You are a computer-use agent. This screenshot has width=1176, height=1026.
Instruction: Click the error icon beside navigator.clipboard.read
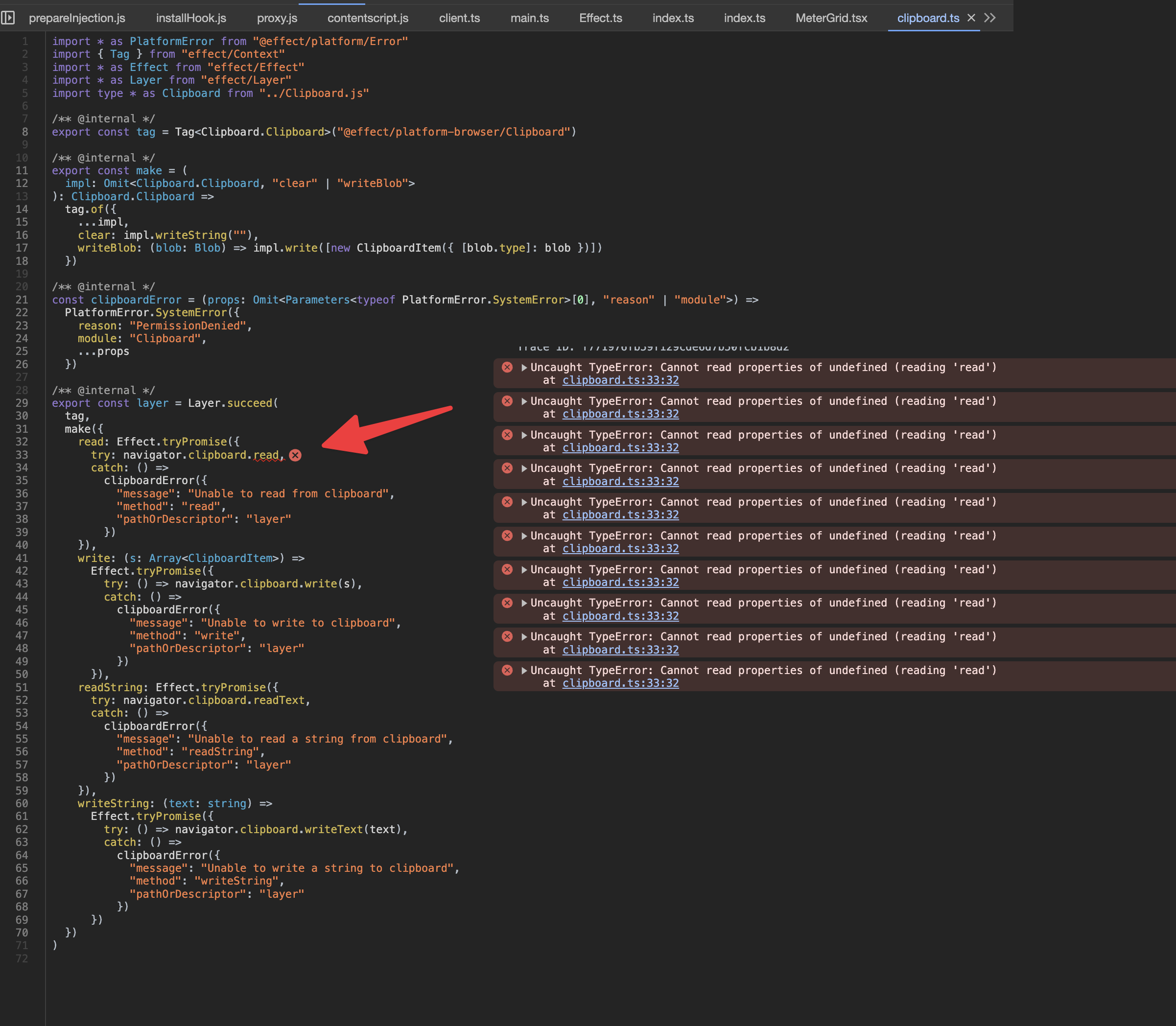(295, 455)
